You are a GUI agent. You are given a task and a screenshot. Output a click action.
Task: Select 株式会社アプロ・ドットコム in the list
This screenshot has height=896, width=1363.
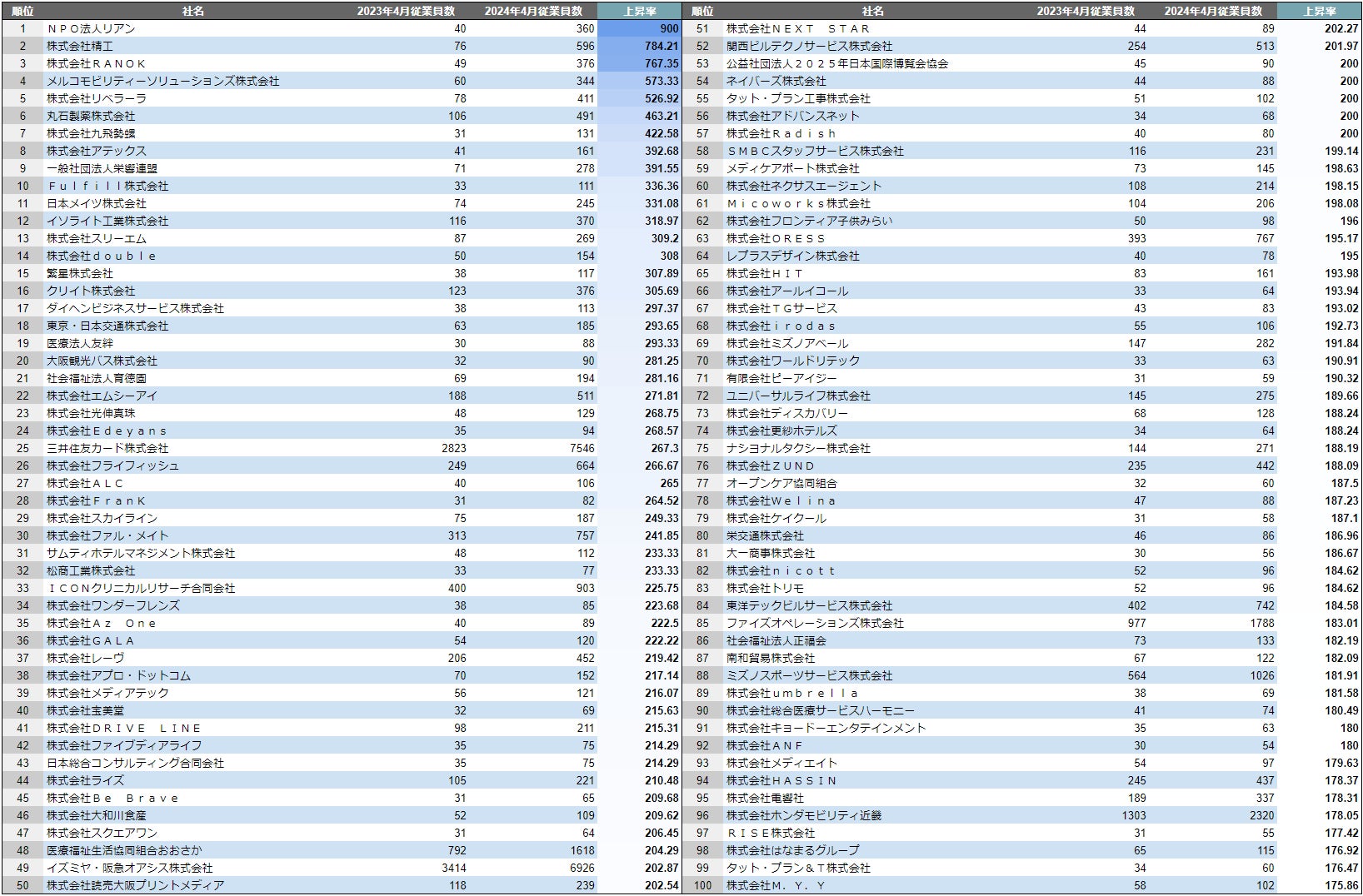(119, 675)
